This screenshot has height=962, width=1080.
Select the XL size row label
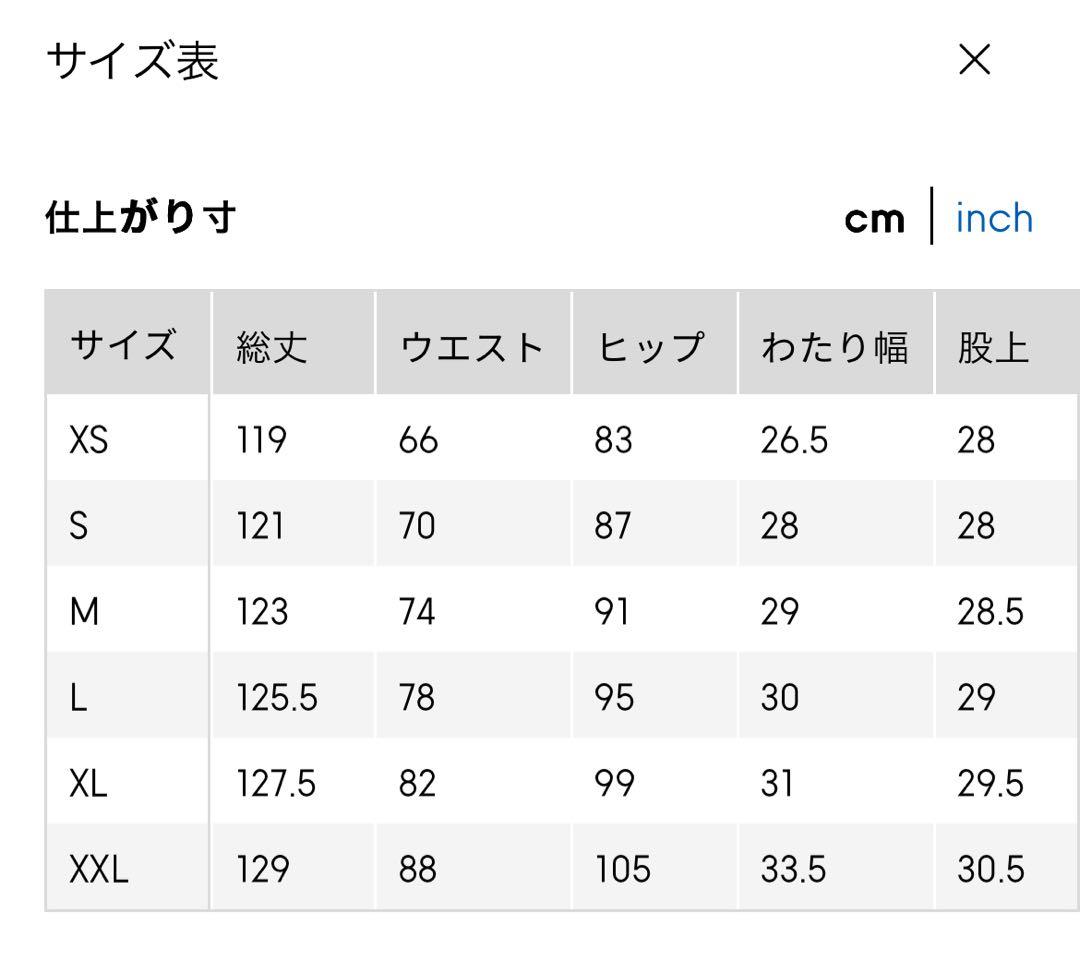point(88,784)
